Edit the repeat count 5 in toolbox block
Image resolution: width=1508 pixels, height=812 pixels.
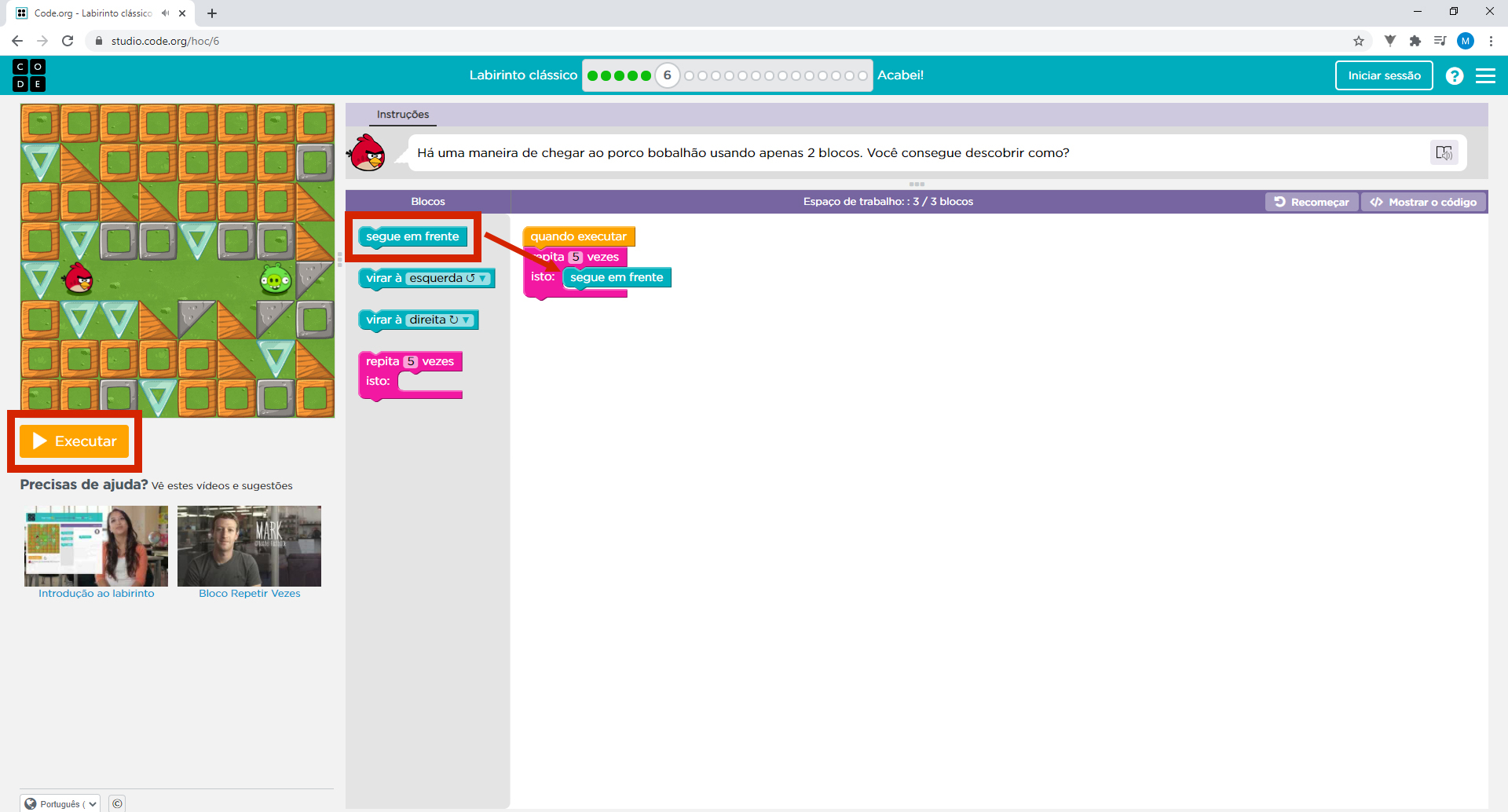point(411,361)
